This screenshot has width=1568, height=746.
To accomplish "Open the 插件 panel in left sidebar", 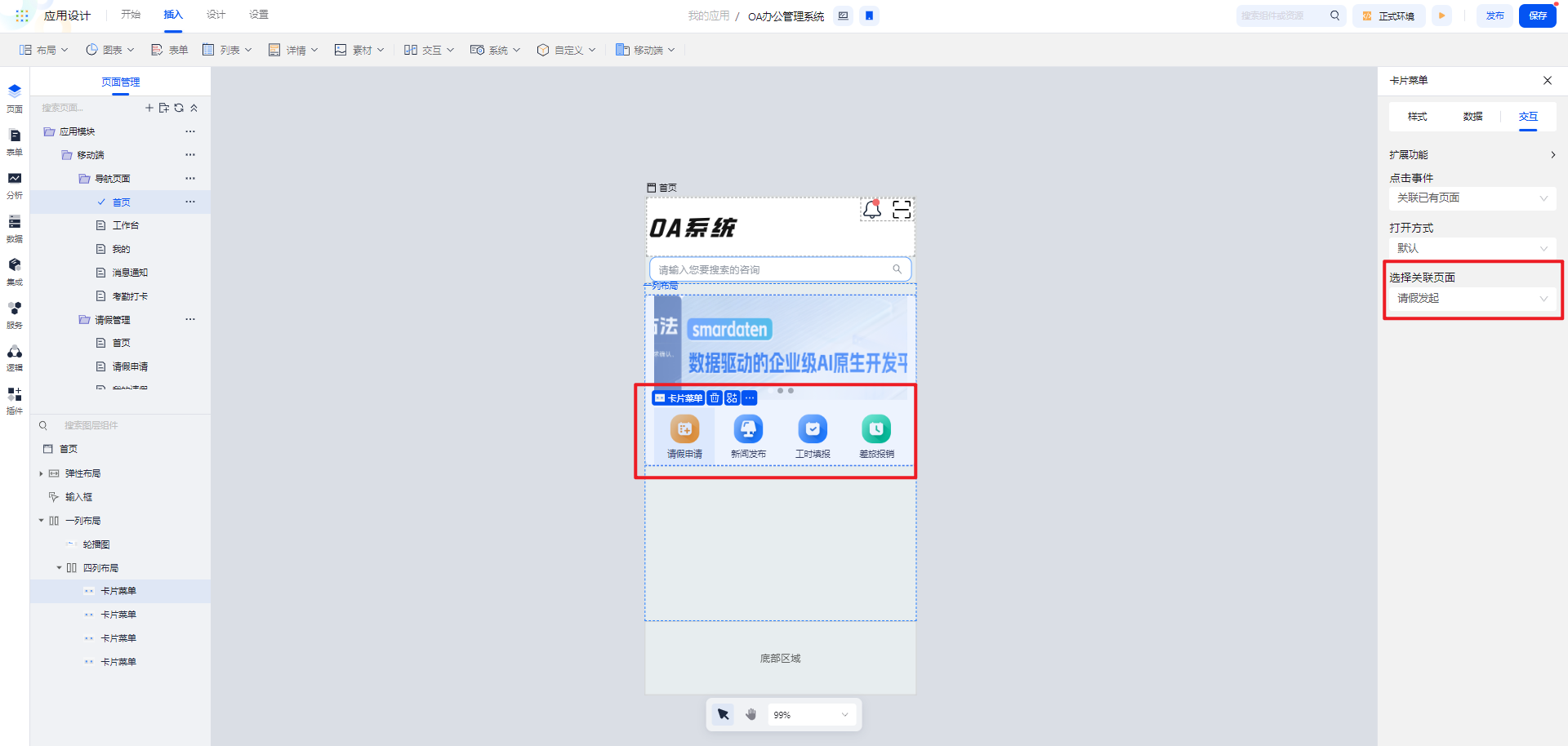I will point(15,401).
